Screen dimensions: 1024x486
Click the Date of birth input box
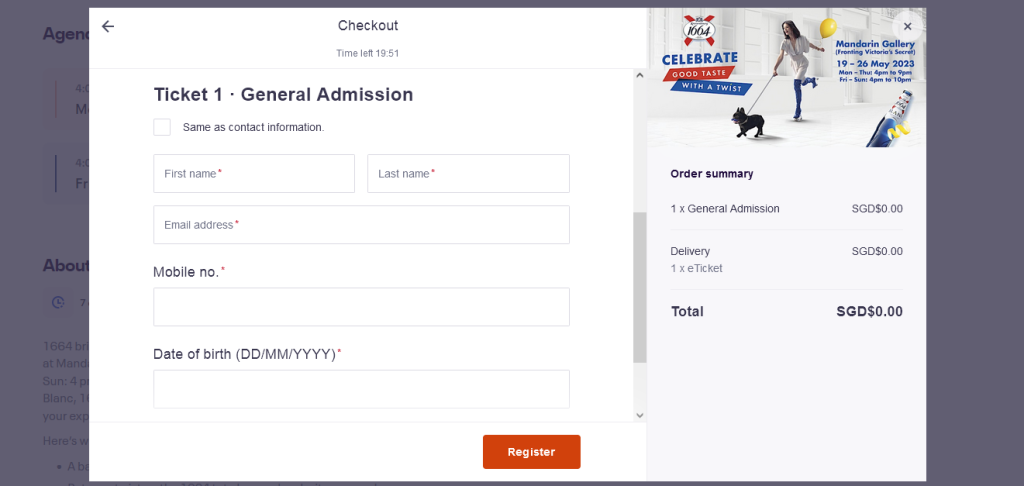coord(361,389)
